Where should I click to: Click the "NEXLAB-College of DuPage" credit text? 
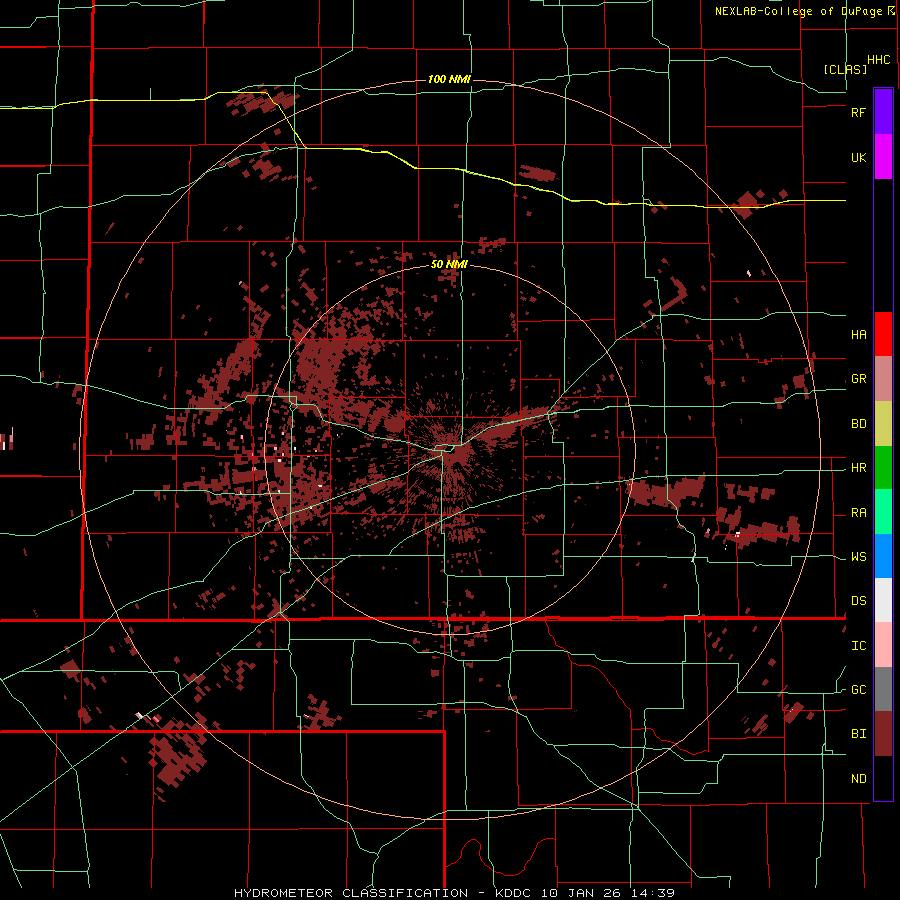tap(798, 11)
